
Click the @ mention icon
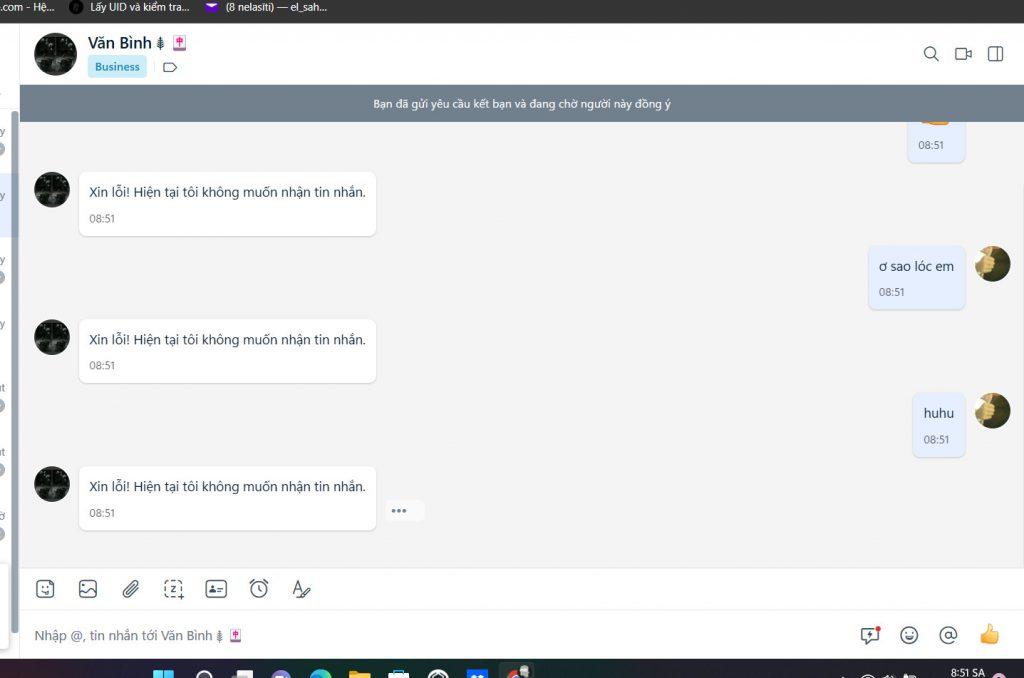pos(948,635)
